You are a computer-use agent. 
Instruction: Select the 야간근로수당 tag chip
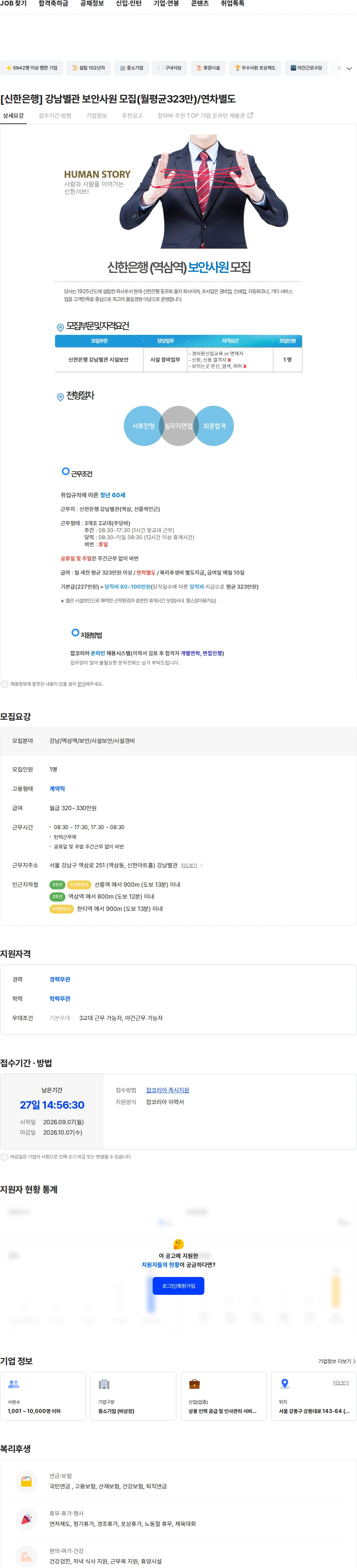[x=306, y=68]
